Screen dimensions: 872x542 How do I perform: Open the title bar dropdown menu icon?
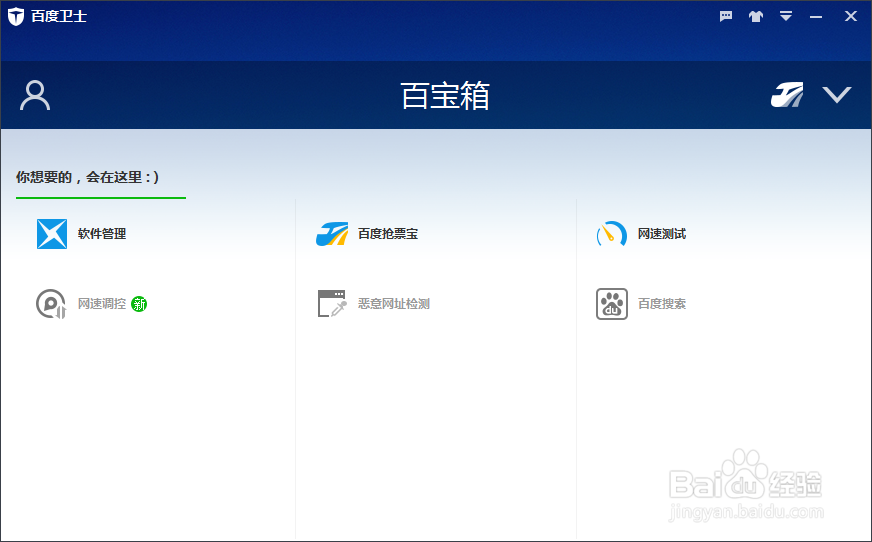click(x=785, y=16)
